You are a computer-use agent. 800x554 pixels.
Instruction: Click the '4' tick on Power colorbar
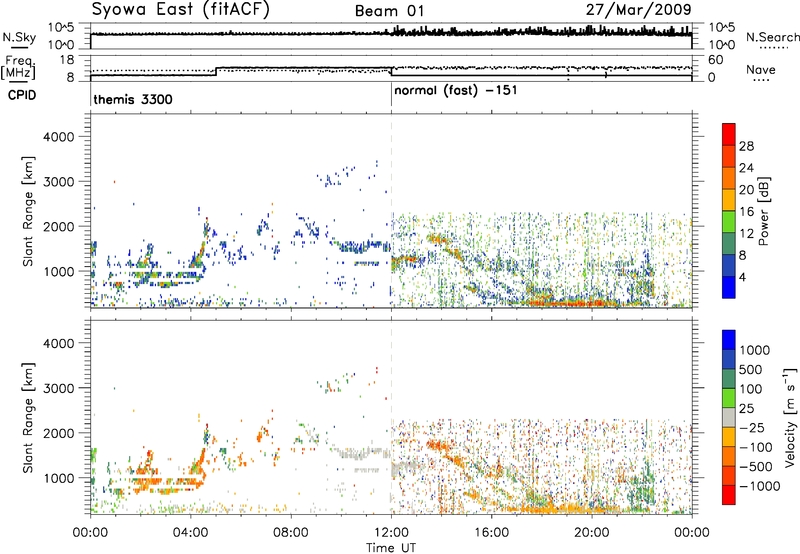click(742, 277)
